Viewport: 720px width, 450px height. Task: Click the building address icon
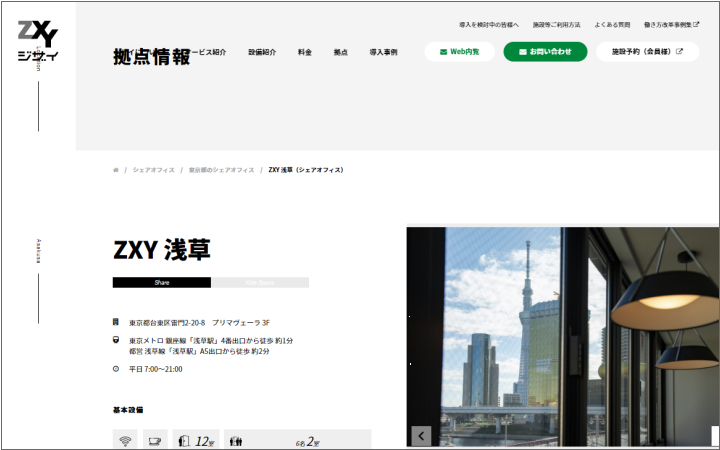[116, 322]
